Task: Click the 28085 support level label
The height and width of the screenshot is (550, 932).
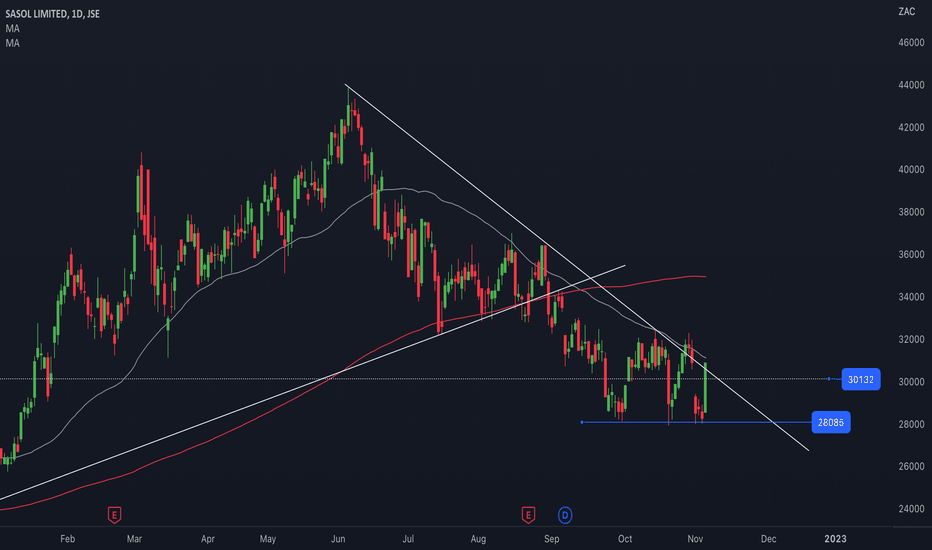Action: [830, 422]
